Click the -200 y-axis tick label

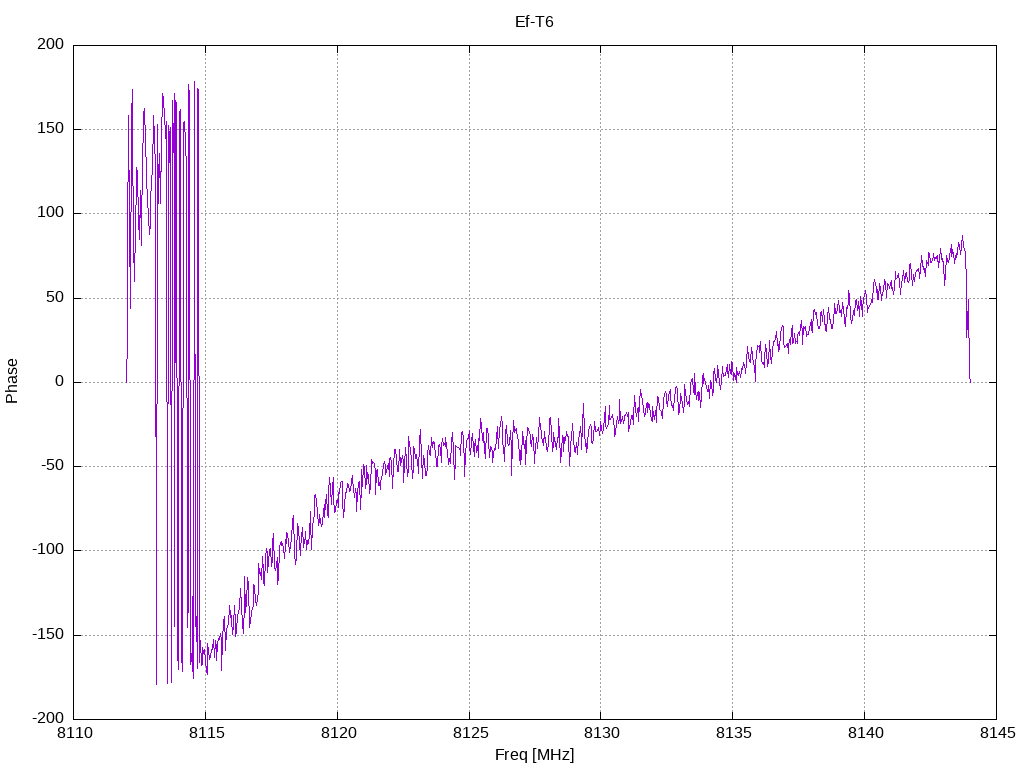48,718
